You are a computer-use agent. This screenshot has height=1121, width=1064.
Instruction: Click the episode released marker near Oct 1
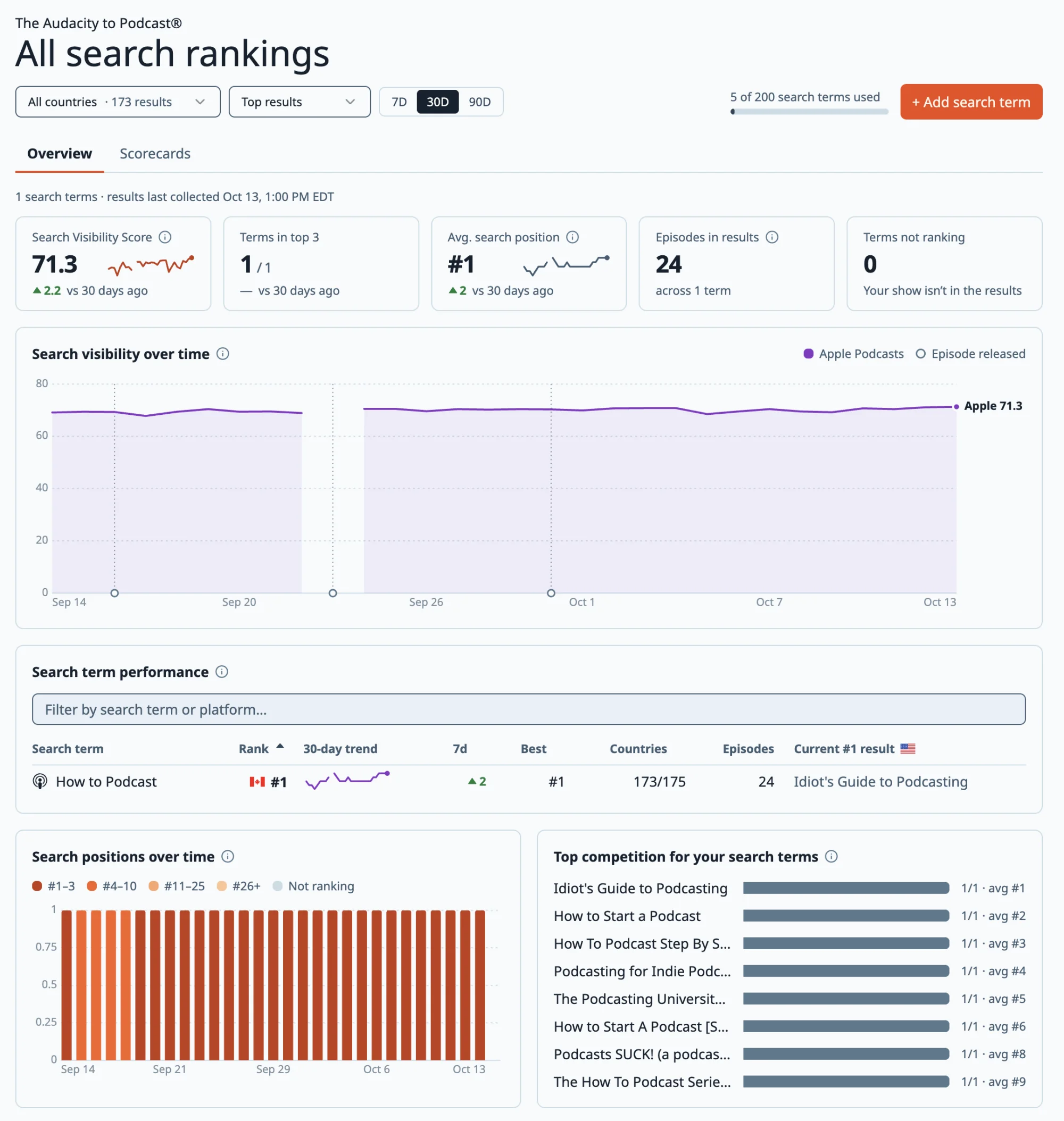tap(551, 593)
